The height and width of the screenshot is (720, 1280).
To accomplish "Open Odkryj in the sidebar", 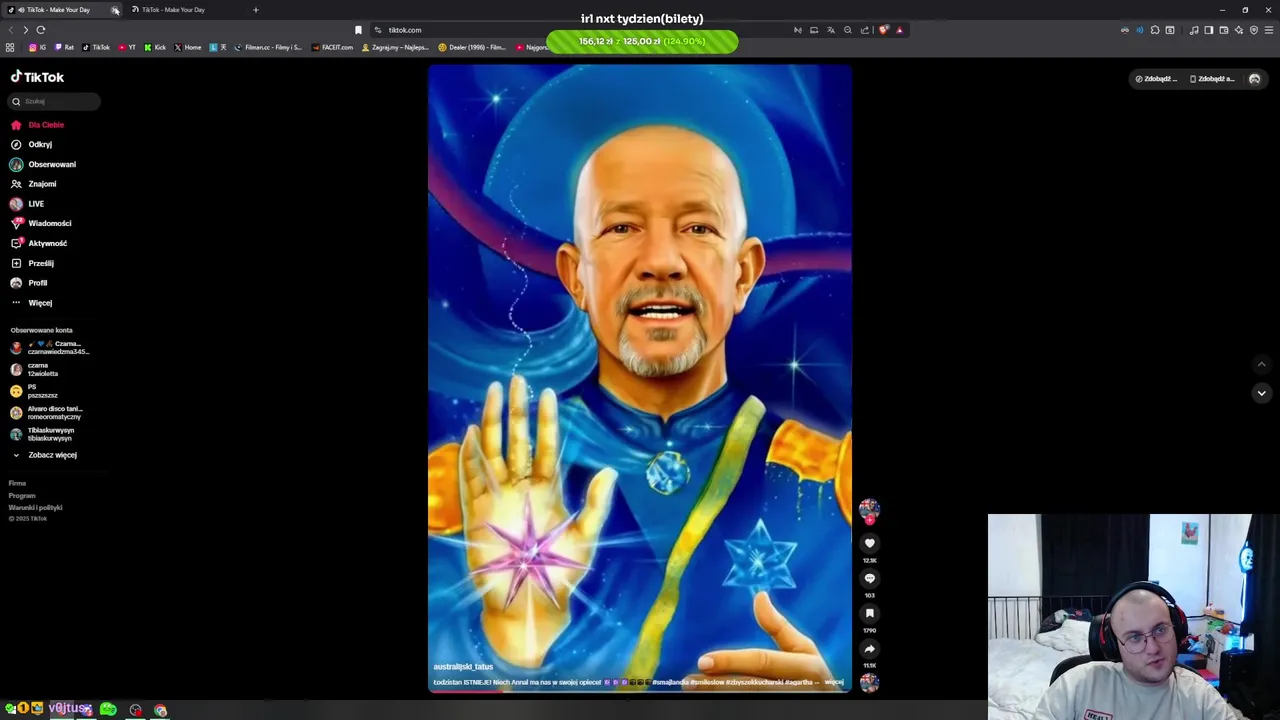I will (x=31, y=145).
